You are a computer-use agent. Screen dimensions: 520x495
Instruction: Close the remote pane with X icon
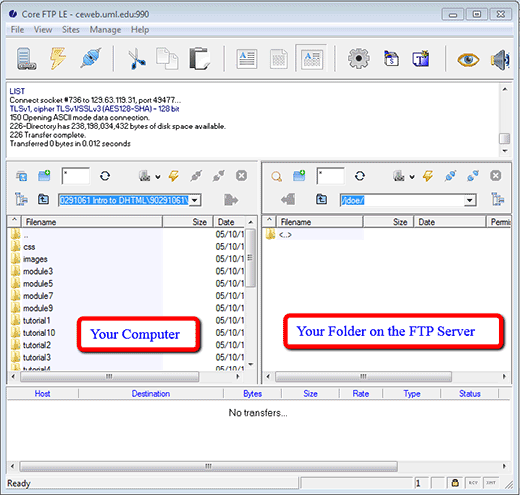(x=496, y=176)
